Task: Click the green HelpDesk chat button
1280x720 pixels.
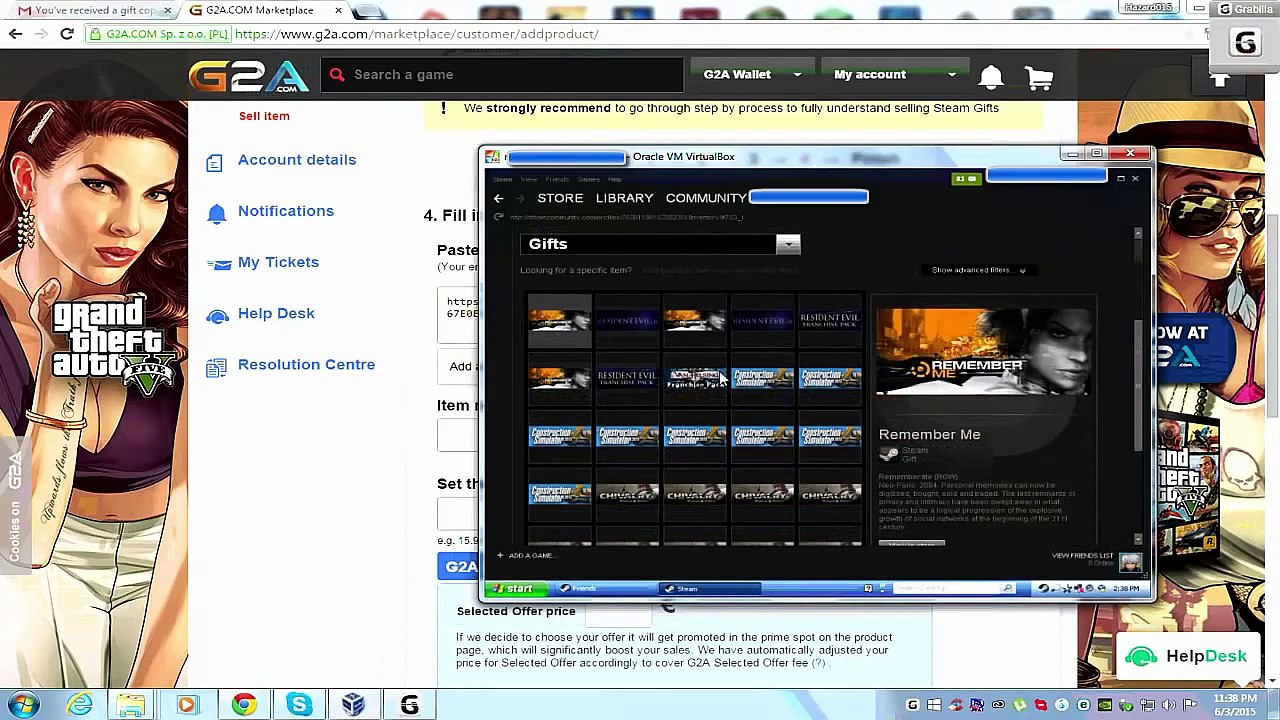Action: coord(1187,657)
